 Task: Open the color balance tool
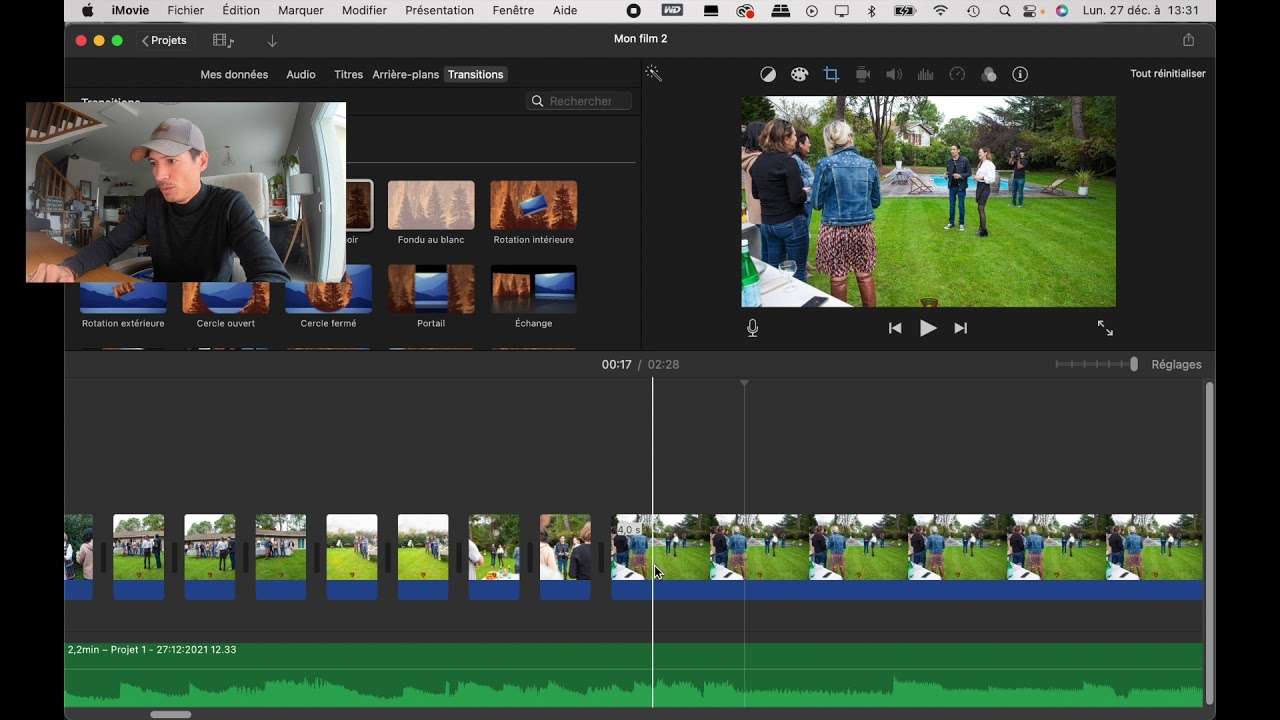tap(768, 74)
